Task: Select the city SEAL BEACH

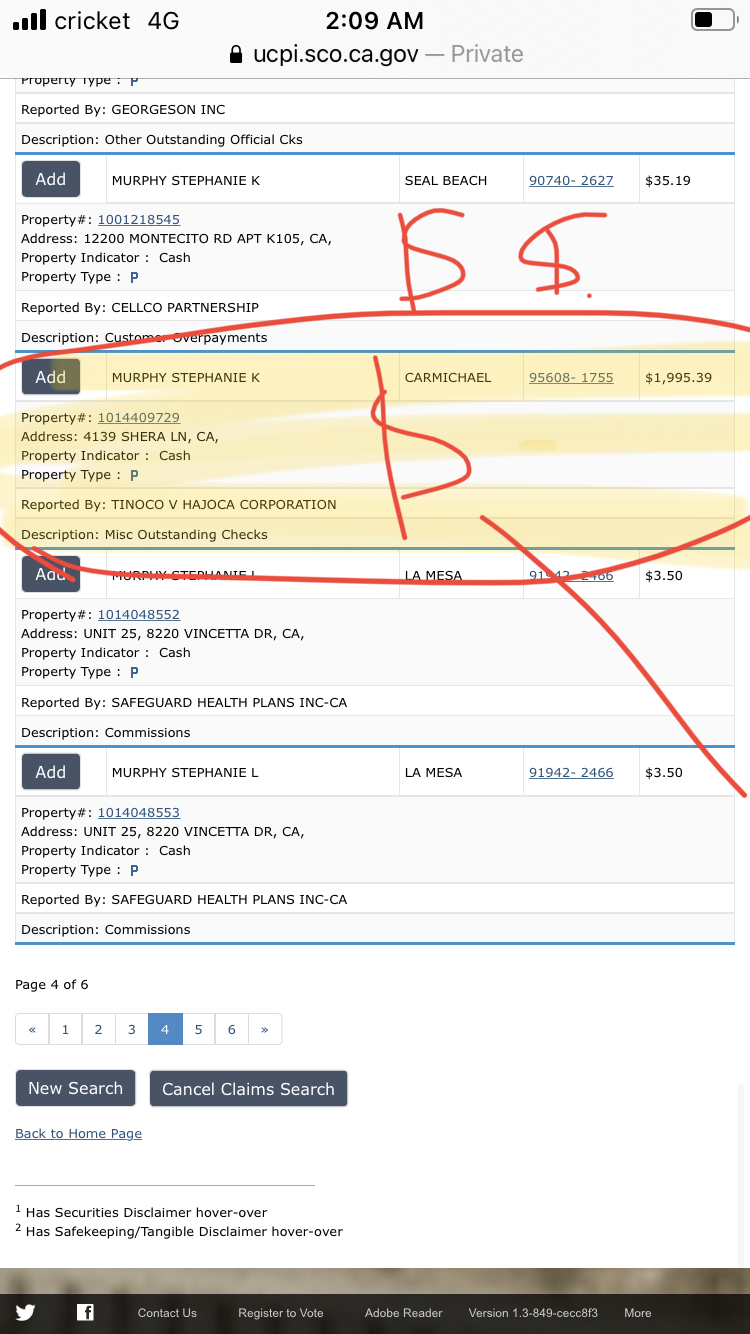Action: pyautogui.click(x=446, y=180)
